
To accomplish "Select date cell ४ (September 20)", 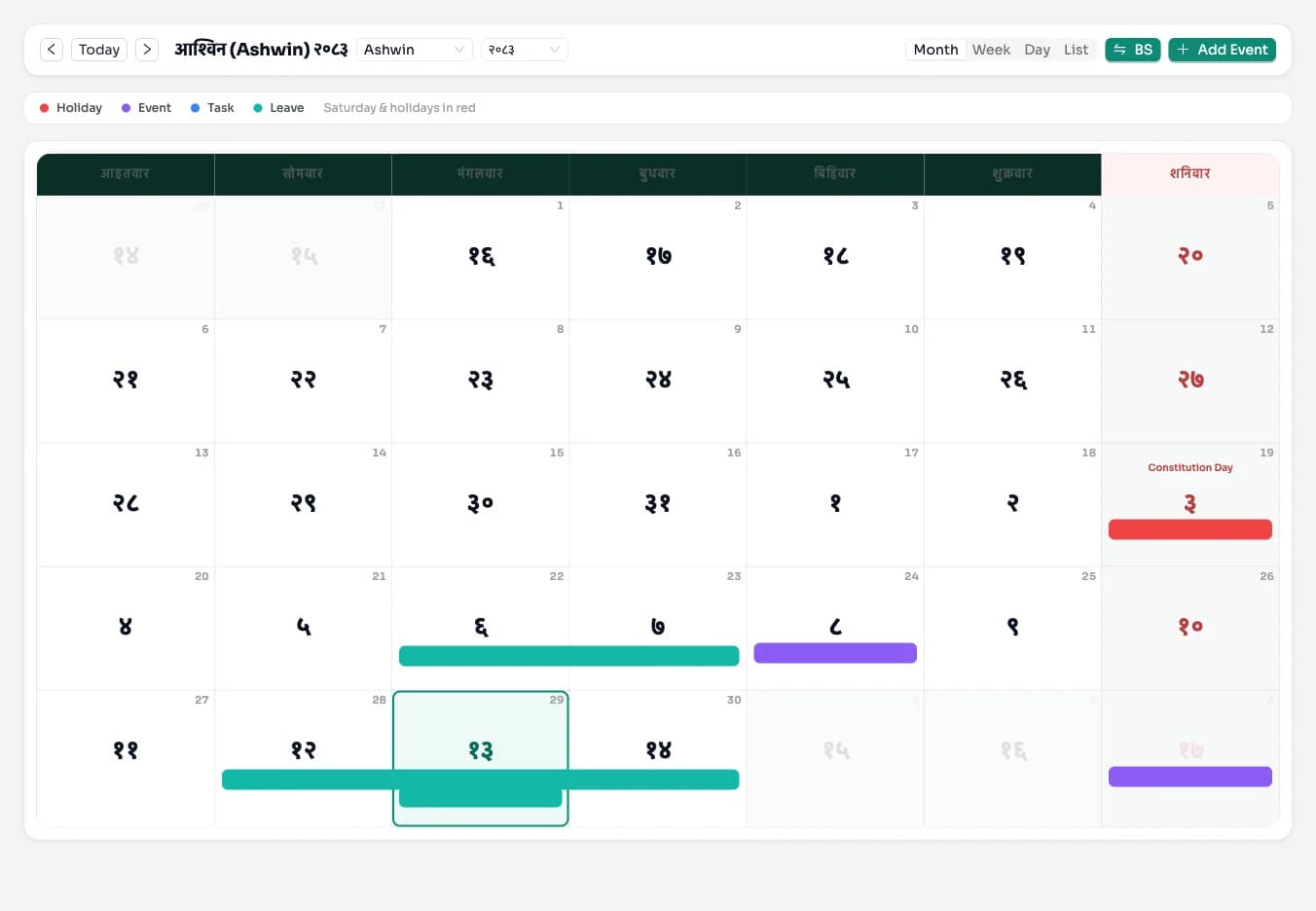I will coord(126,628).
